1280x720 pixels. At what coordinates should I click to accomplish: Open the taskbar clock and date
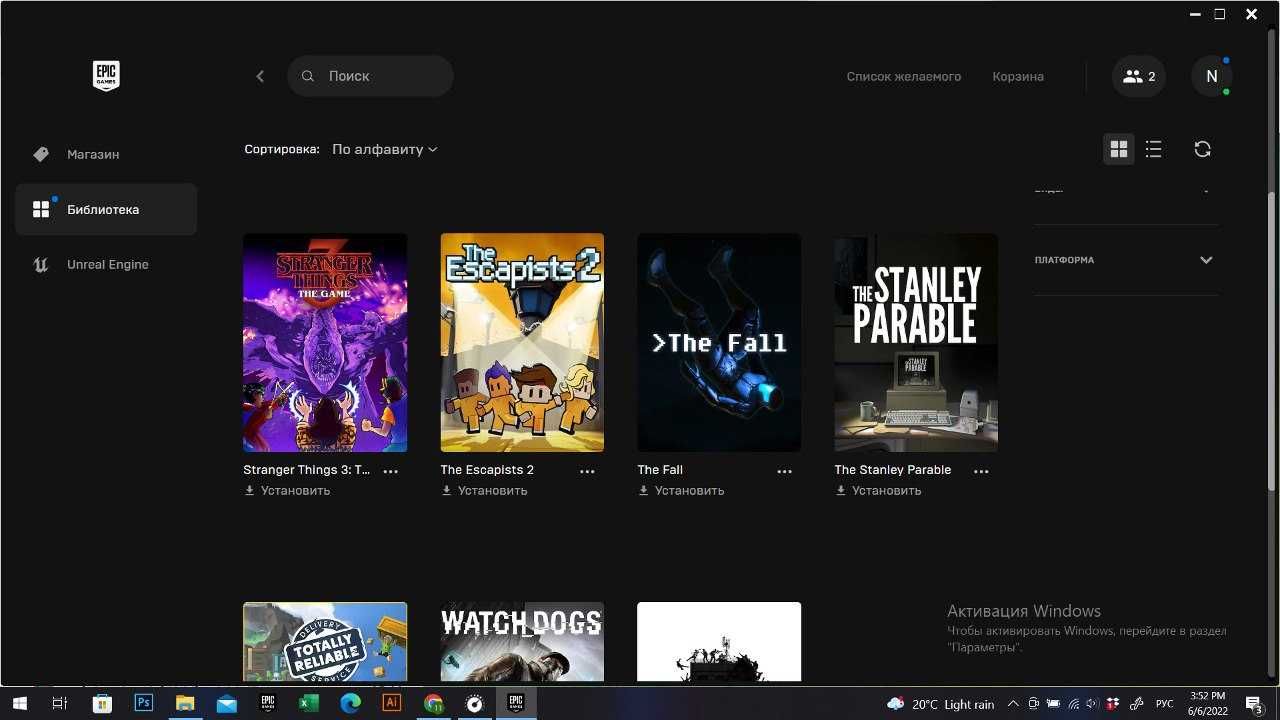click(1208, 704)
